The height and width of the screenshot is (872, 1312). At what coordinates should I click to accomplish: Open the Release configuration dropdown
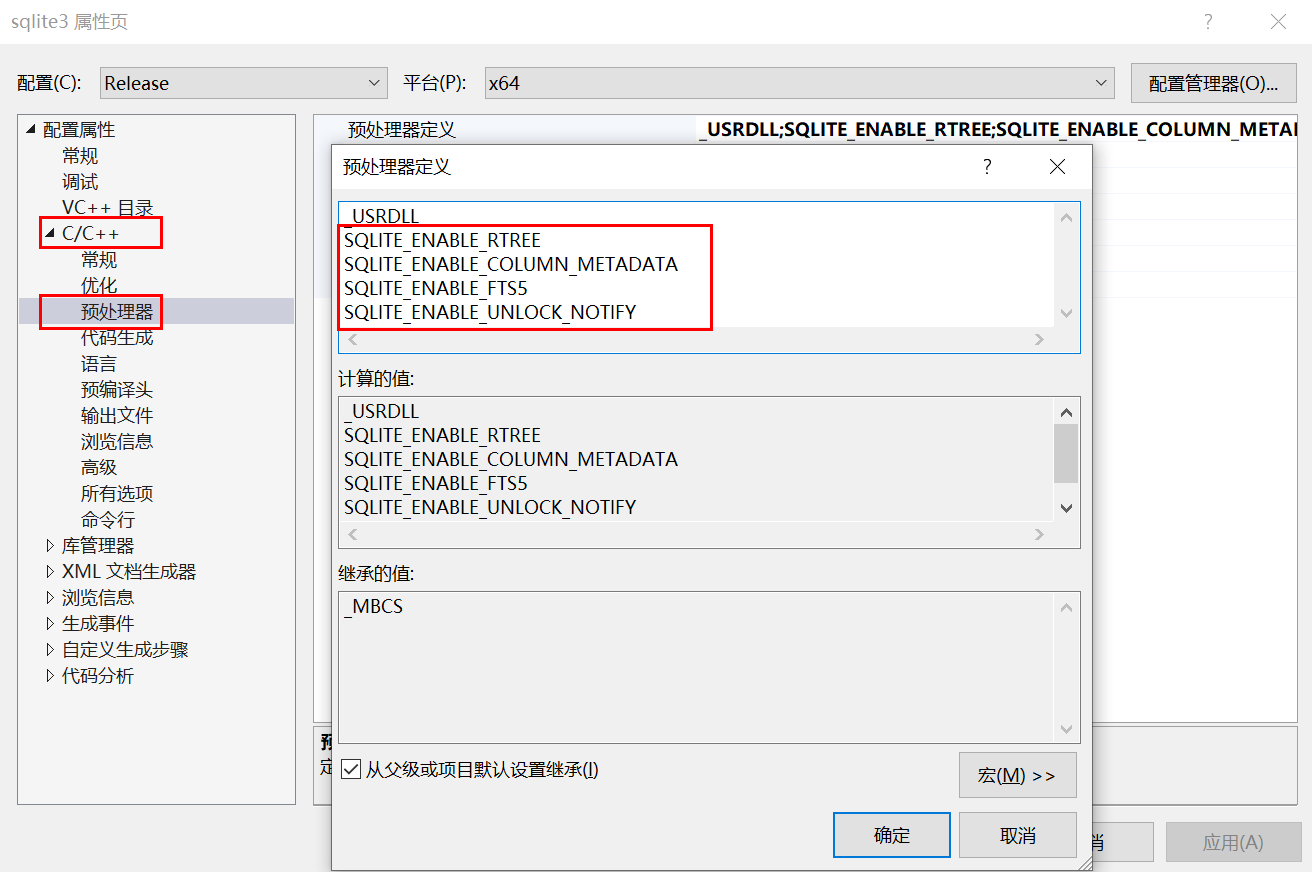(376, 83)
